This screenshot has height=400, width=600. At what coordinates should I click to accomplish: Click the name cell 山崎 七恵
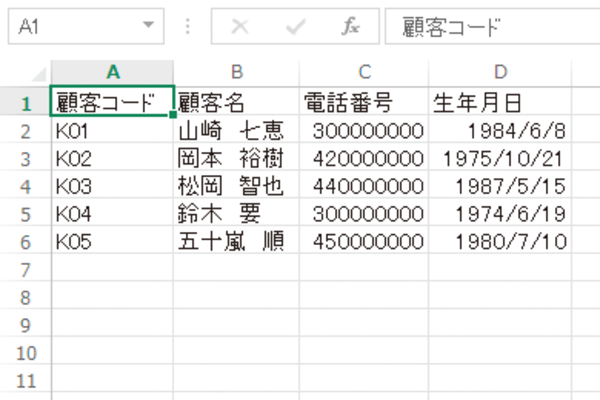tap(236, 129)
